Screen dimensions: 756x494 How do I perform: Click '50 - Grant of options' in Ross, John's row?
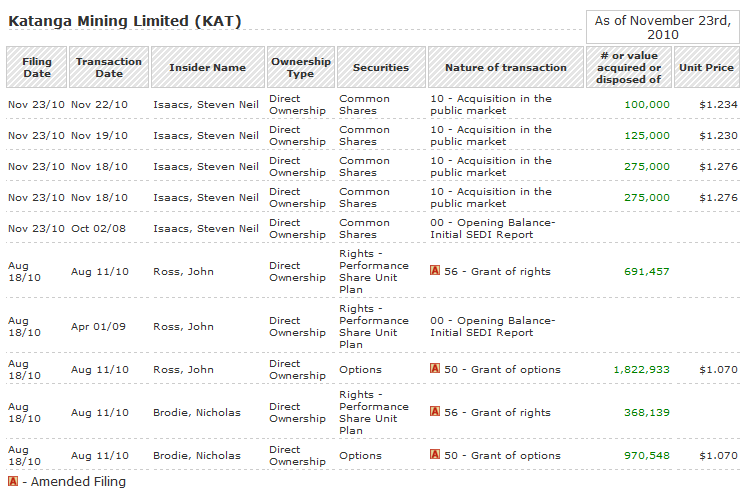[502, 370]
